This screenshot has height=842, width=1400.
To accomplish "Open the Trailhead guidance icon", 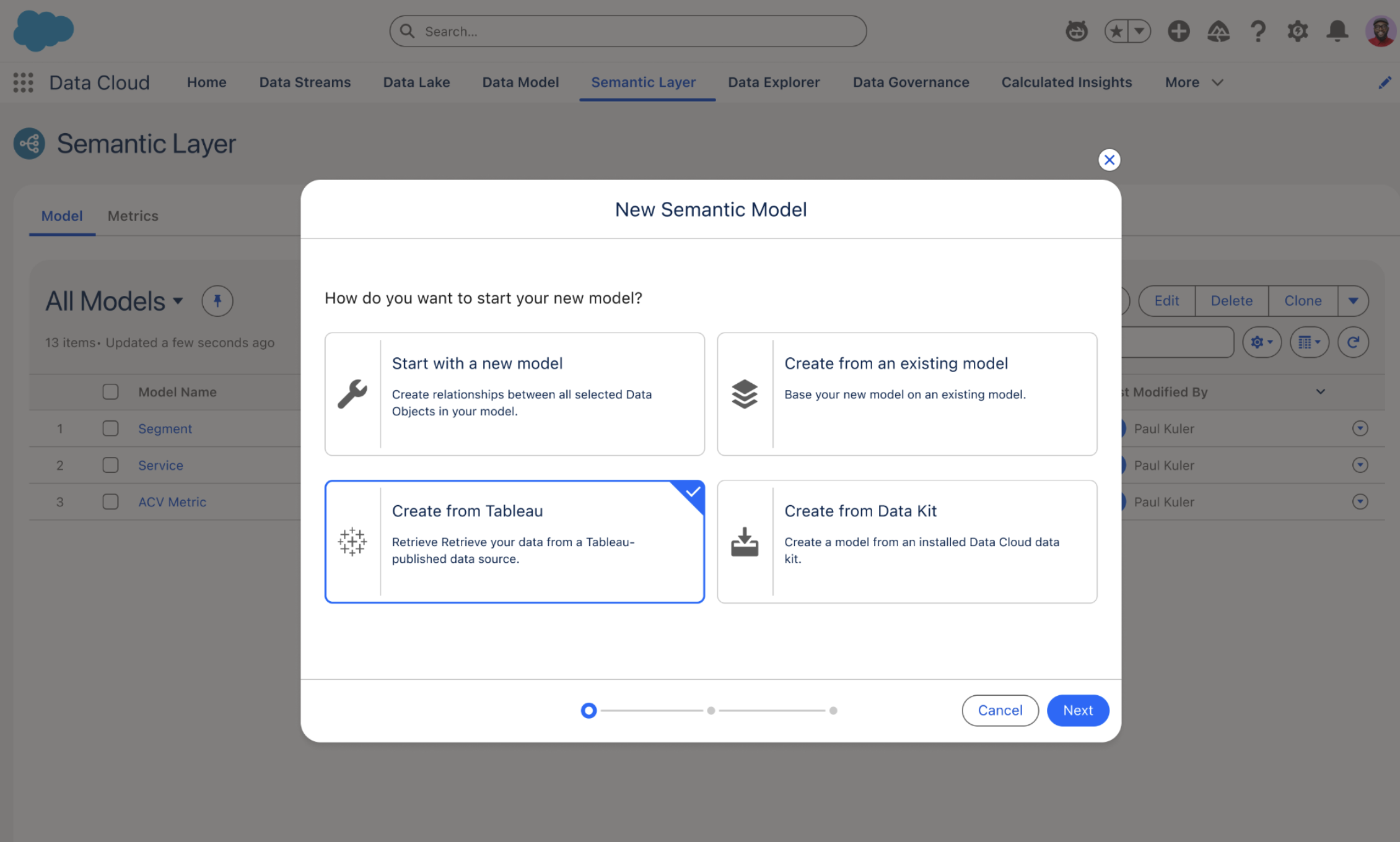I will tap(1218, 31).
